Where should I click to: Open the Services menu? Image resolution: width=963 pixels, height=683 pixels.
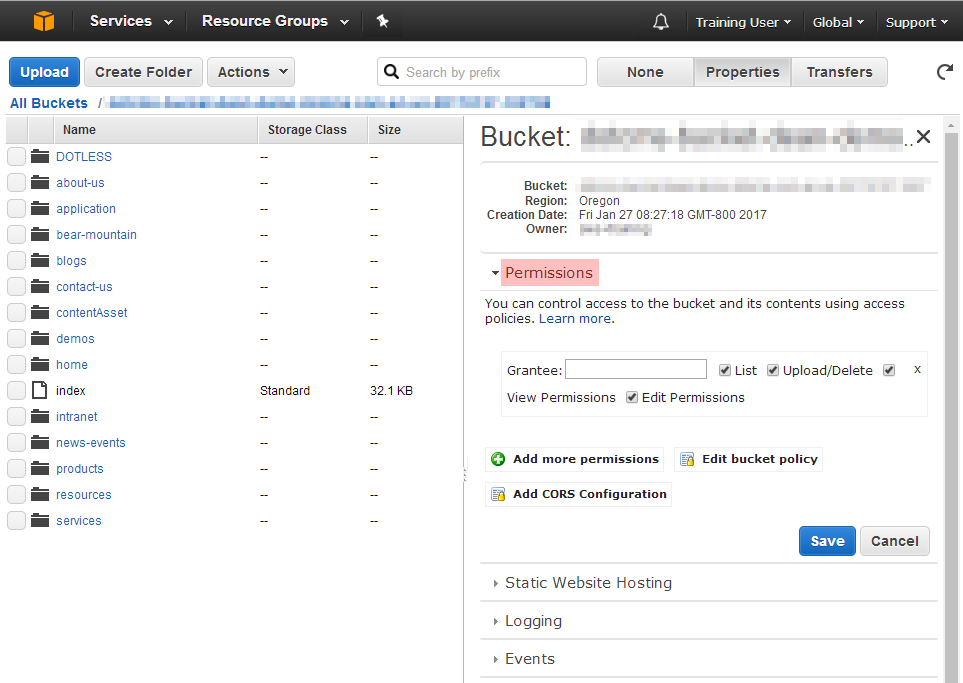tap(131, 21)
